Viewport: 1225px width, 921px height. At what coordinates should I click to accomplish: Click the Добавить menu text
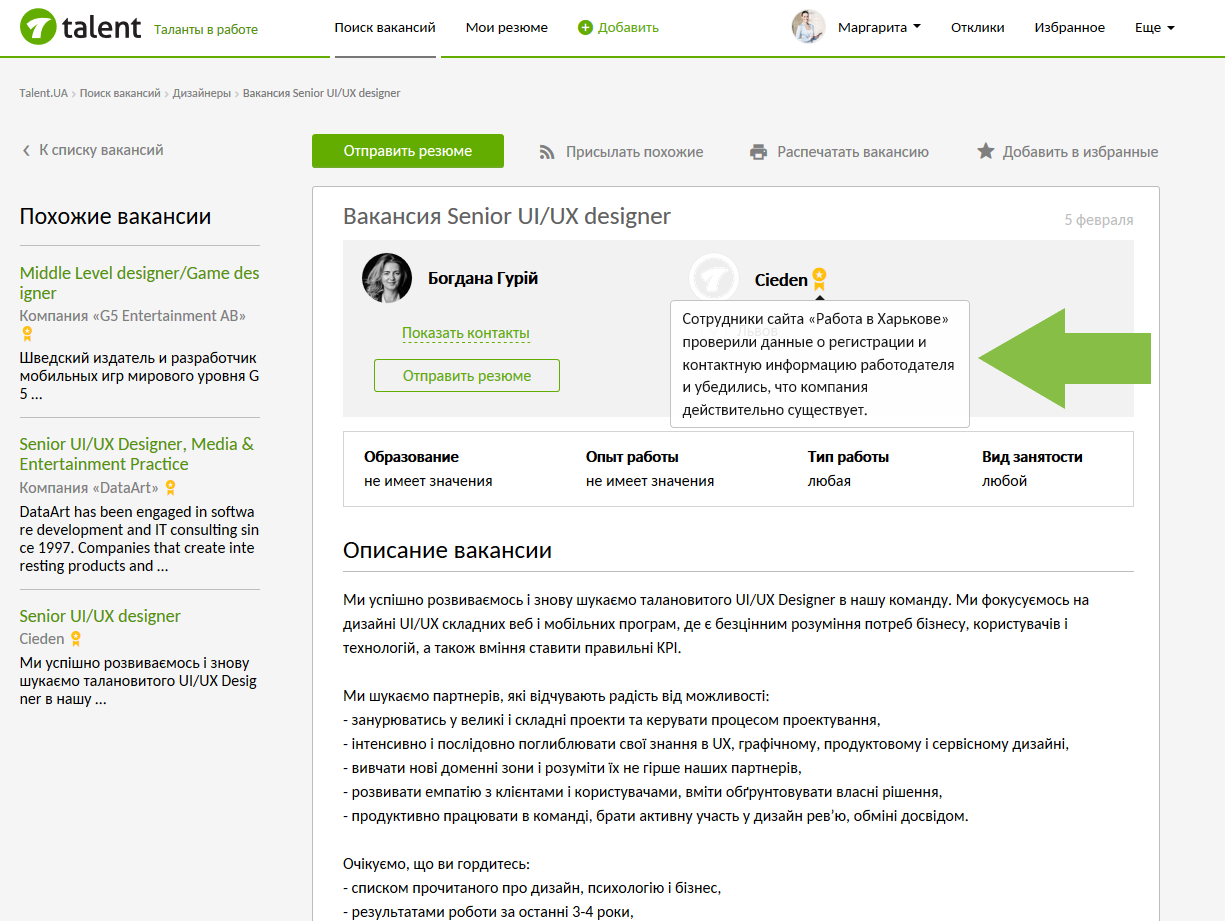click(628, 28)
